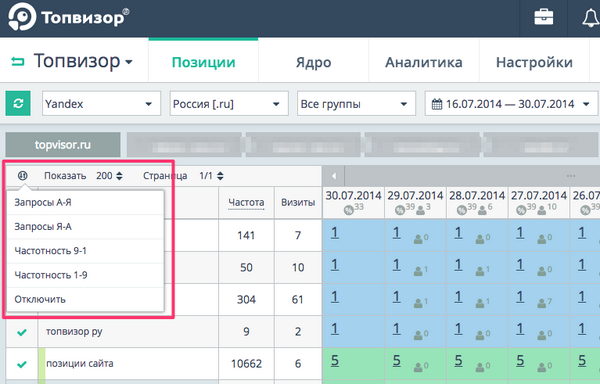This screenshot has height=384, width=600.
Task: Click the frequency value 141
Action: 246,235
